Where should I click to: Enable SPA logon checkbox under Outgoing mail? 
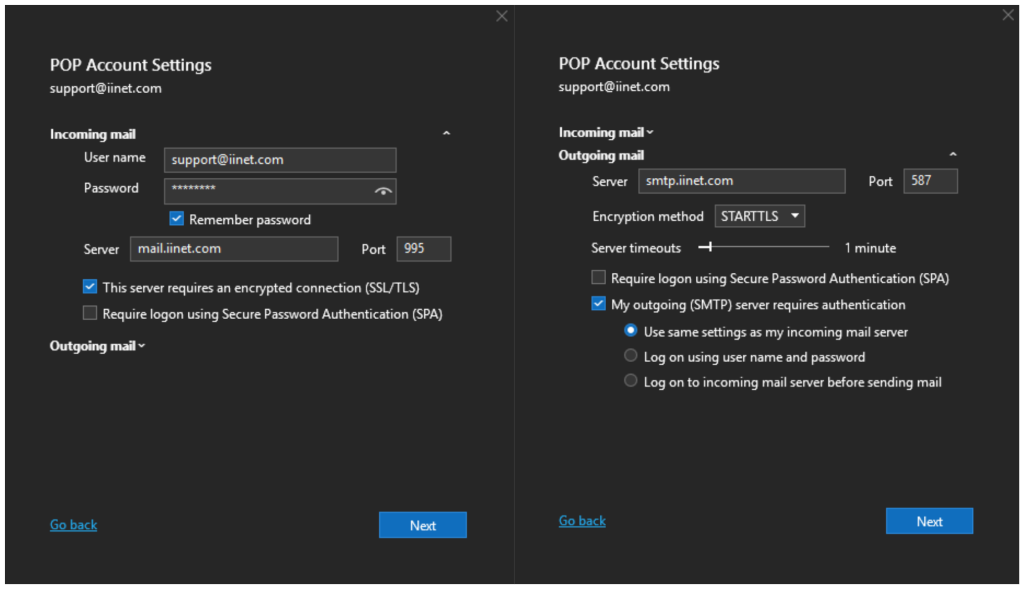tap(599, 278)
